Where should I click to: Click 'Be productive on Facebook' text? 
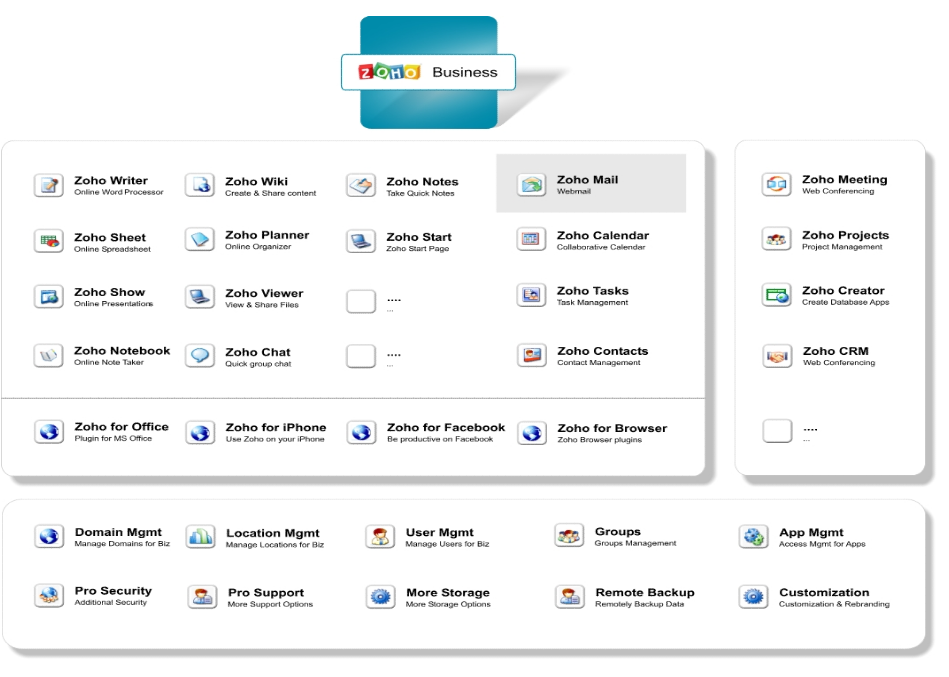440,439
